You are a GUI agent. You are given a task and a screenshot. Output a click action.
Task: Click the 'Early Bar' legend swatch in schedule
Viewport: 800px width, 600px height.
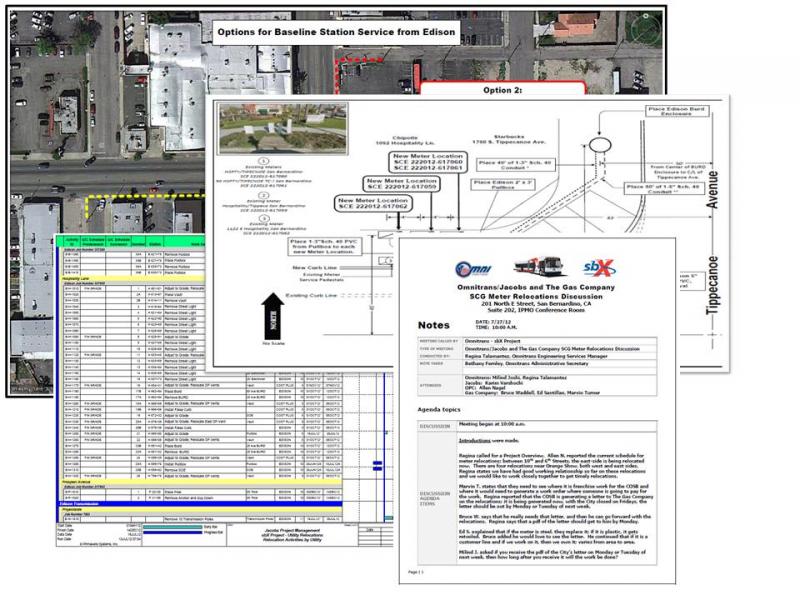pyautogui.click(x=172, y=527)
